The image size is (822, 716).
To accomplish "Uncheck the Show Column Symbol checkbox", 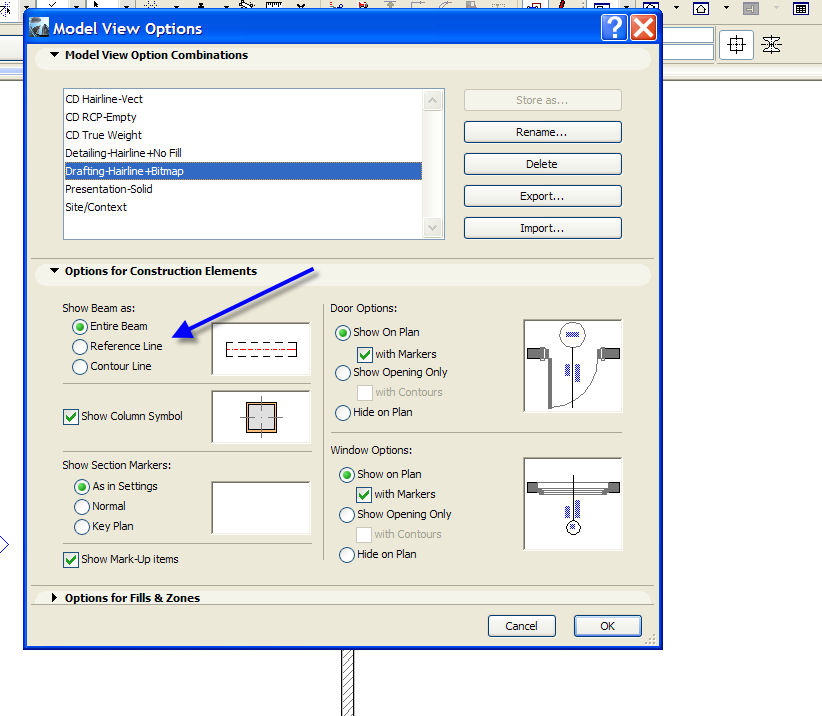I will [70, 416].
